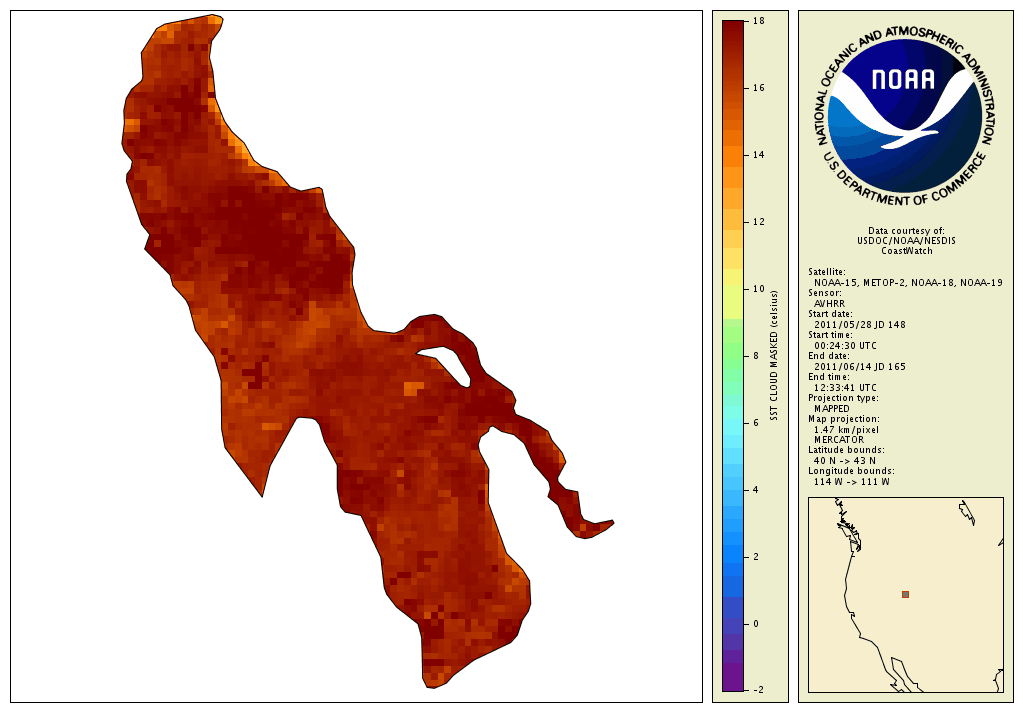Click latitude value '40 N -> 43 N'
The image size is (1023, 712).
[845, 461]
